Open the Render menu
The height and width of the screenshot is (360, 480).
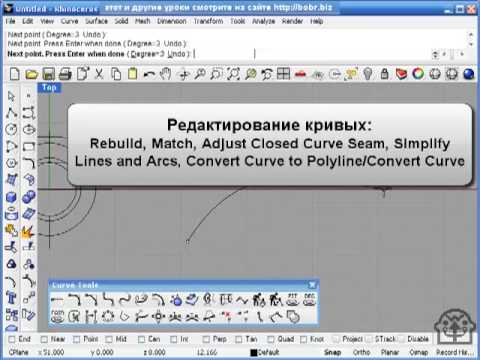[x=292, y=21]
